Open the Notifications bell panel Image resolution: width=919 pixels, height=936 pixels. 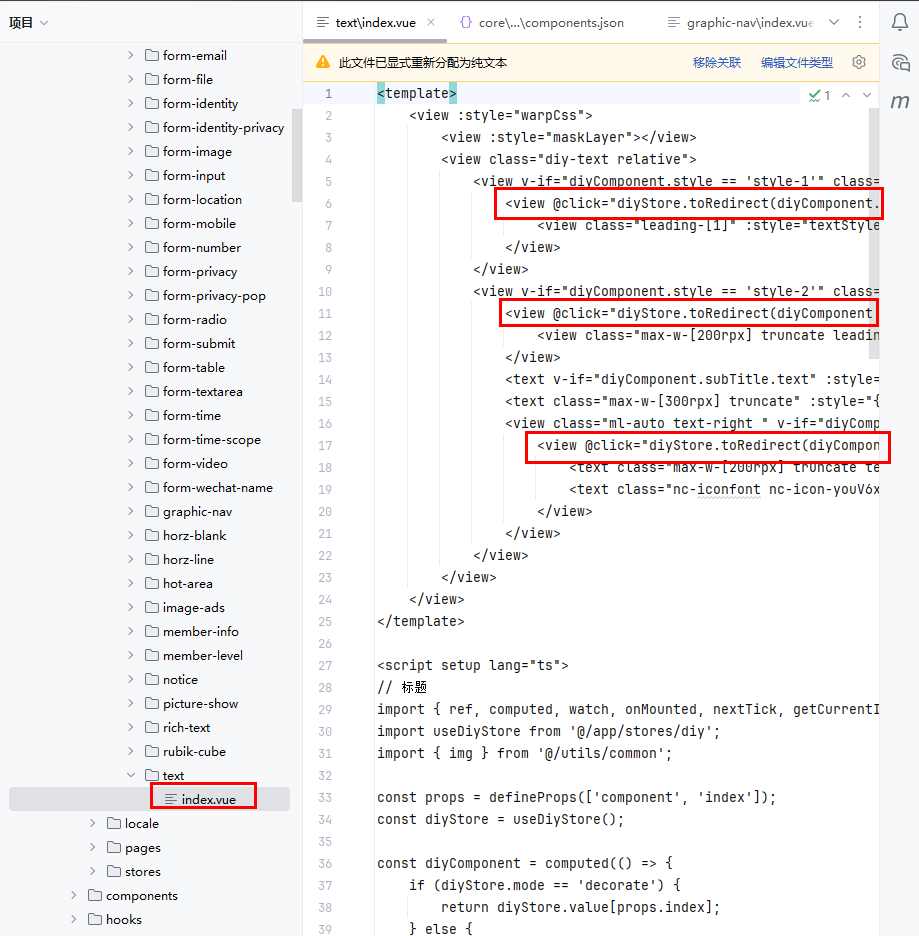coord(899,23)
